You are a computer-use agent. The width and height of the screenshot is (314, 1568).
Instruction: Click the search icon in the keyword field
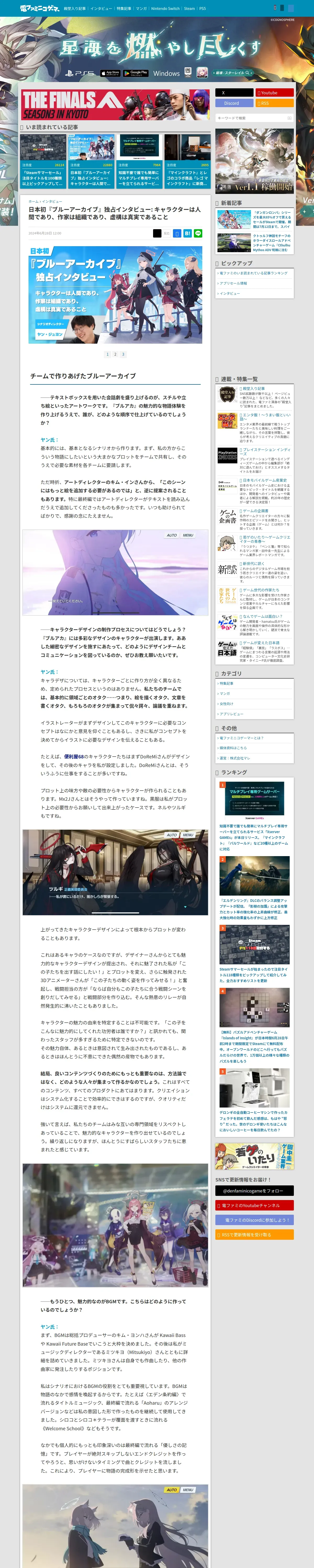(290, 118)
